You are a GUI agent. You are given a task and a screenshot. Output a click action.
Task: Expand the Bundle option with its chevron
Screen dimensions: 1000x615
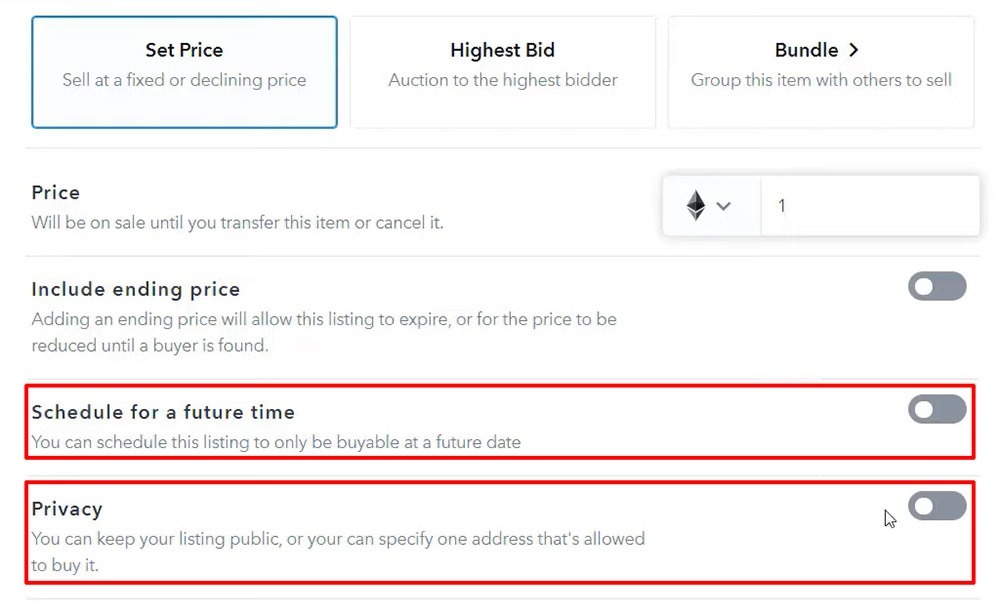[852, 49]
